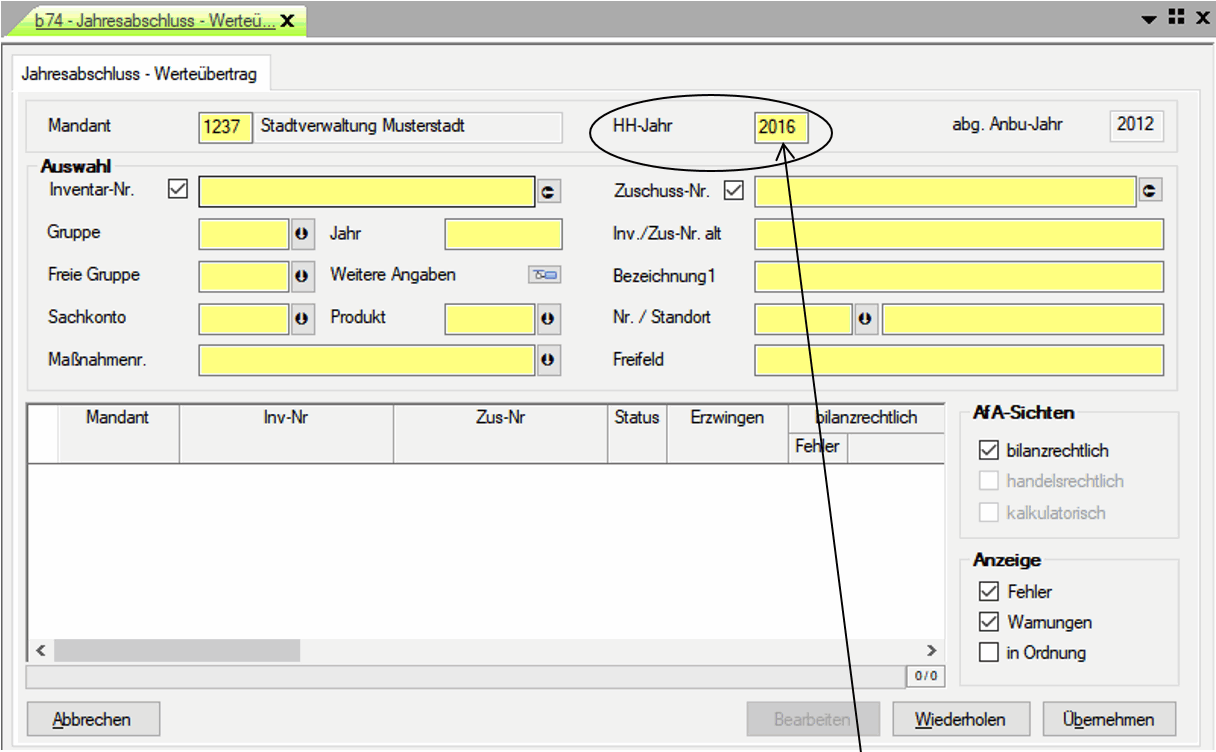The height and width of the screenshot is (752, 1216).
Task: Uncheck the Warnungen checkbox
Action: [989, 622]
